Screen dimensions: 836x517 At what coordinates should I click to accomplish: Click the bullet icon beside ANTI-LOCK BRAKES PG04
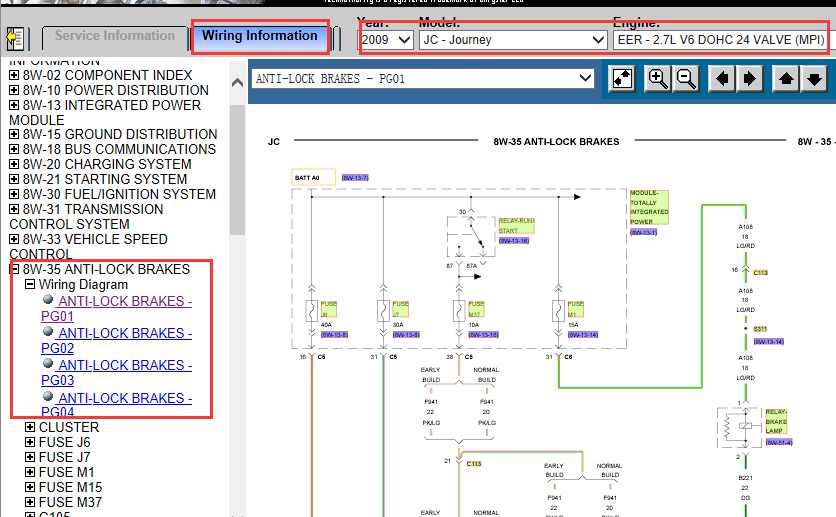48,396
